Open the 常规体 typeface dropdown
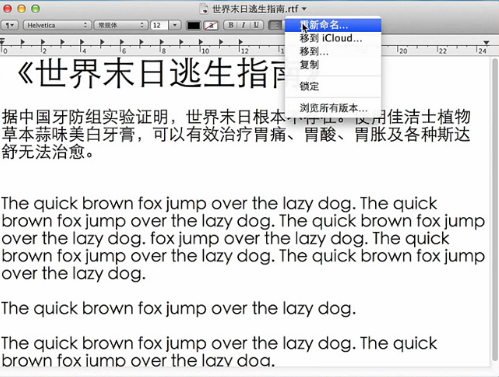Image resolution: width=499 pixels, height=377 pixels. [121, 25]
